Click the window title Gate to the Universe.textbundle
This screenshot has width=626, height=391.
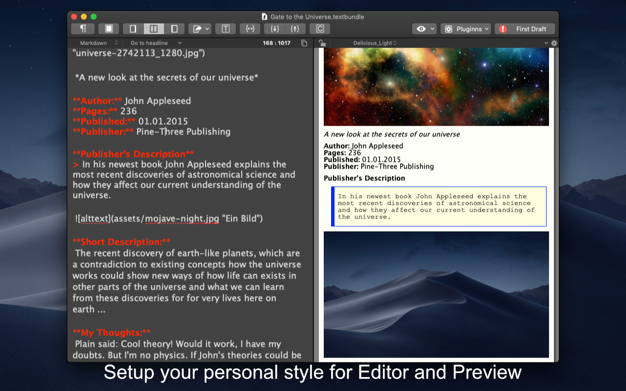317,17
